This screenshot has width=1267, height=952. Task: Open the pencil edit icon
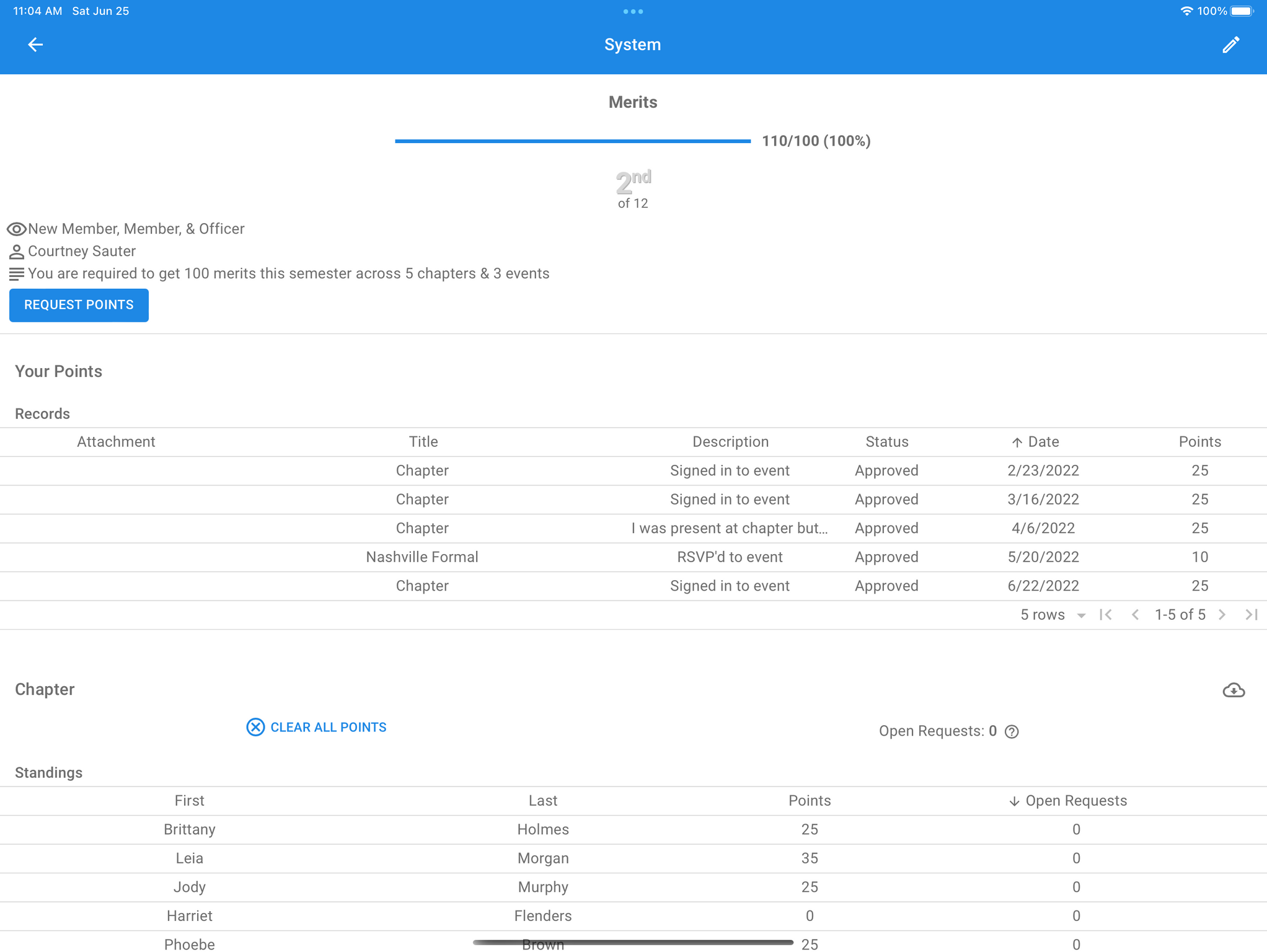click(1230, 45)
